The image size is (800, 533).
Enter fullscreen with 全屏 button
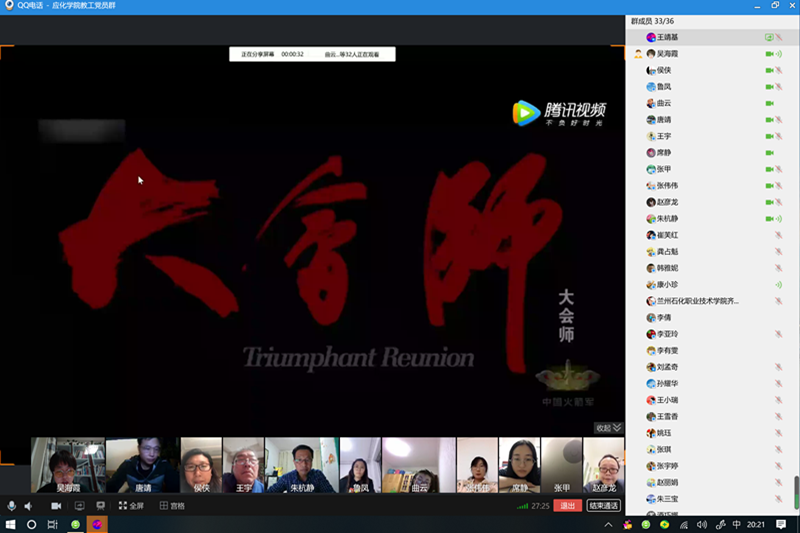pos(130,506)
